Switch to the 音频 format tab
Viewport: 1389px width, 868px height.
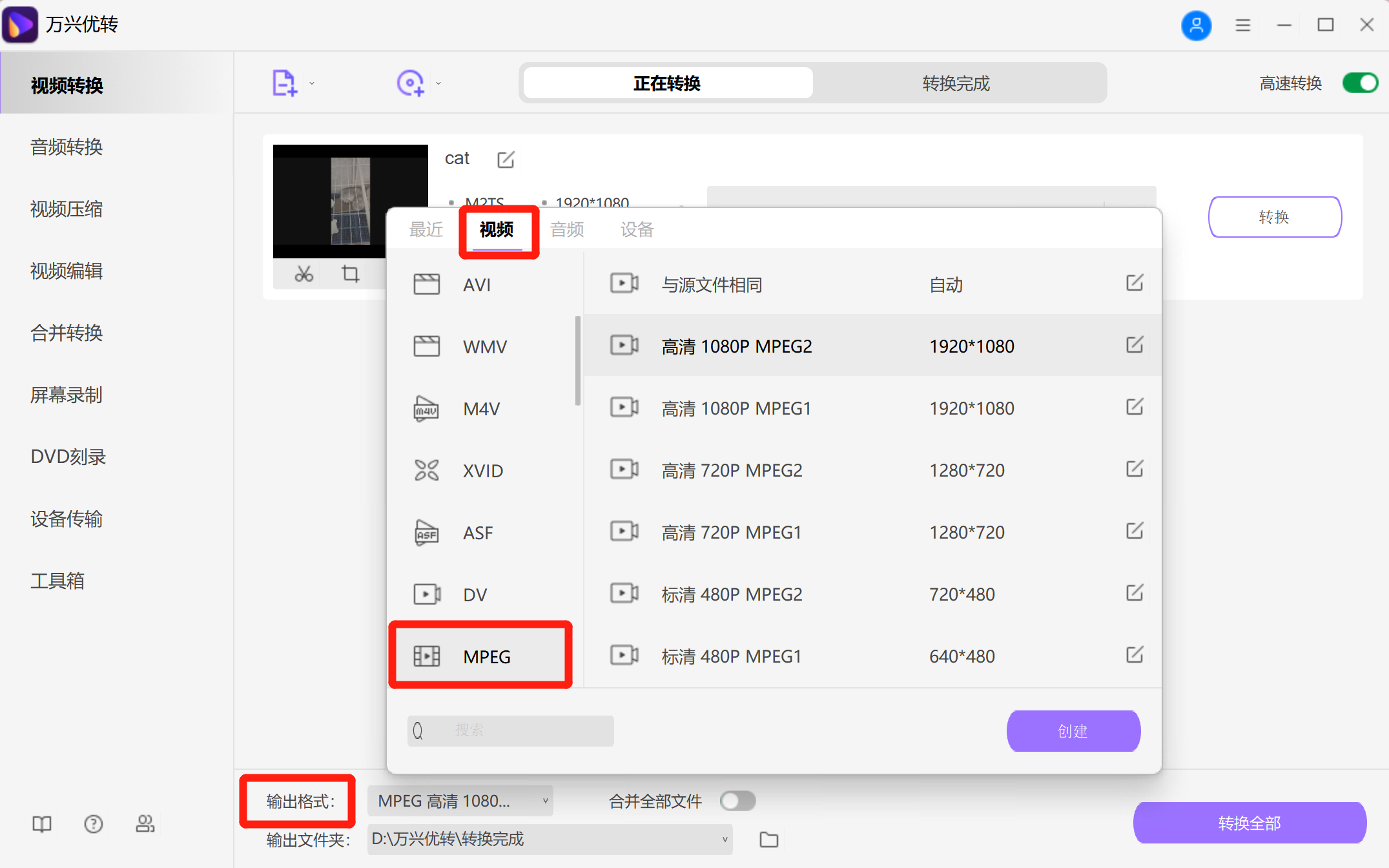[x=566, y=229]
